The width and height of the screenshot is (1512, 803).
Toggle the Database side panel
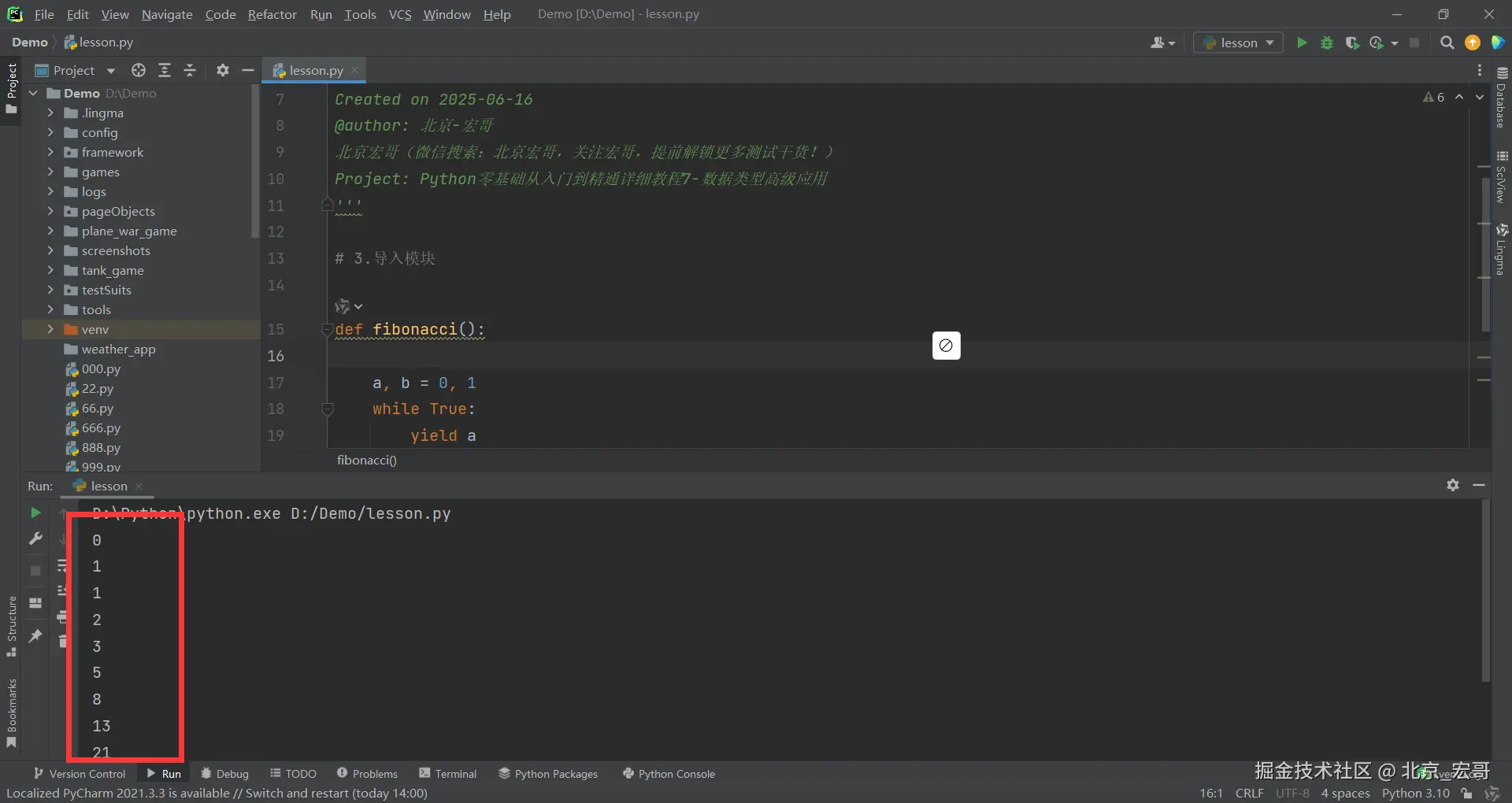coord(1501,98)
